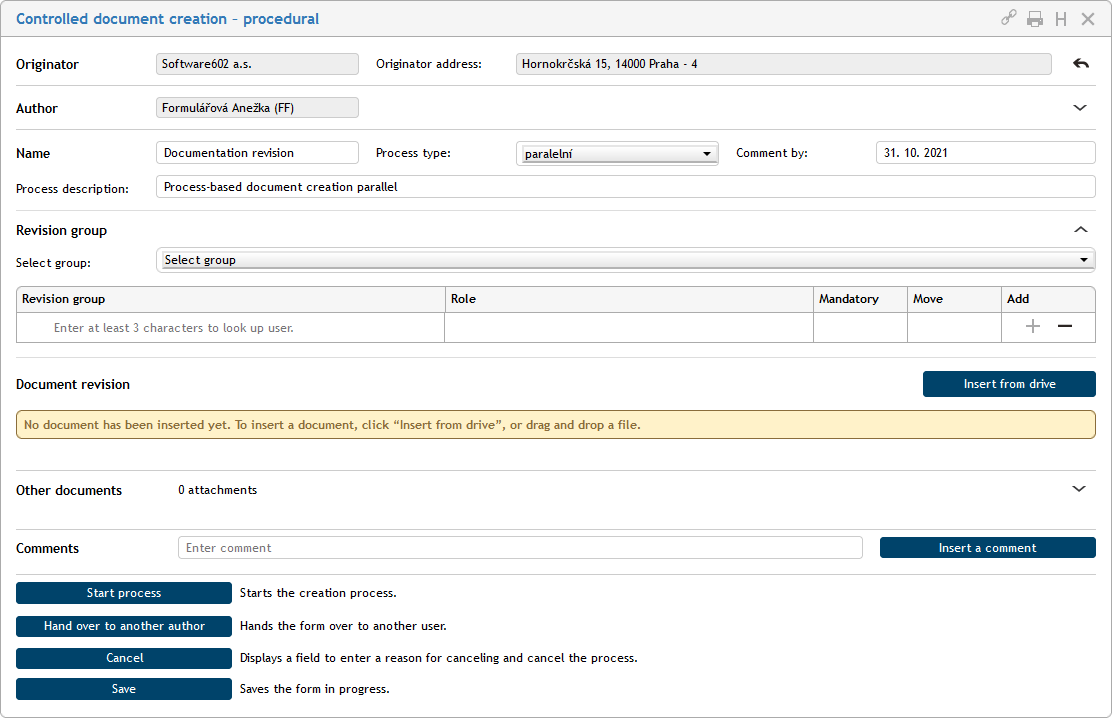Open the Select group dropdown
This screenshot has width=1112, height=718.
(x=625, y=260)
